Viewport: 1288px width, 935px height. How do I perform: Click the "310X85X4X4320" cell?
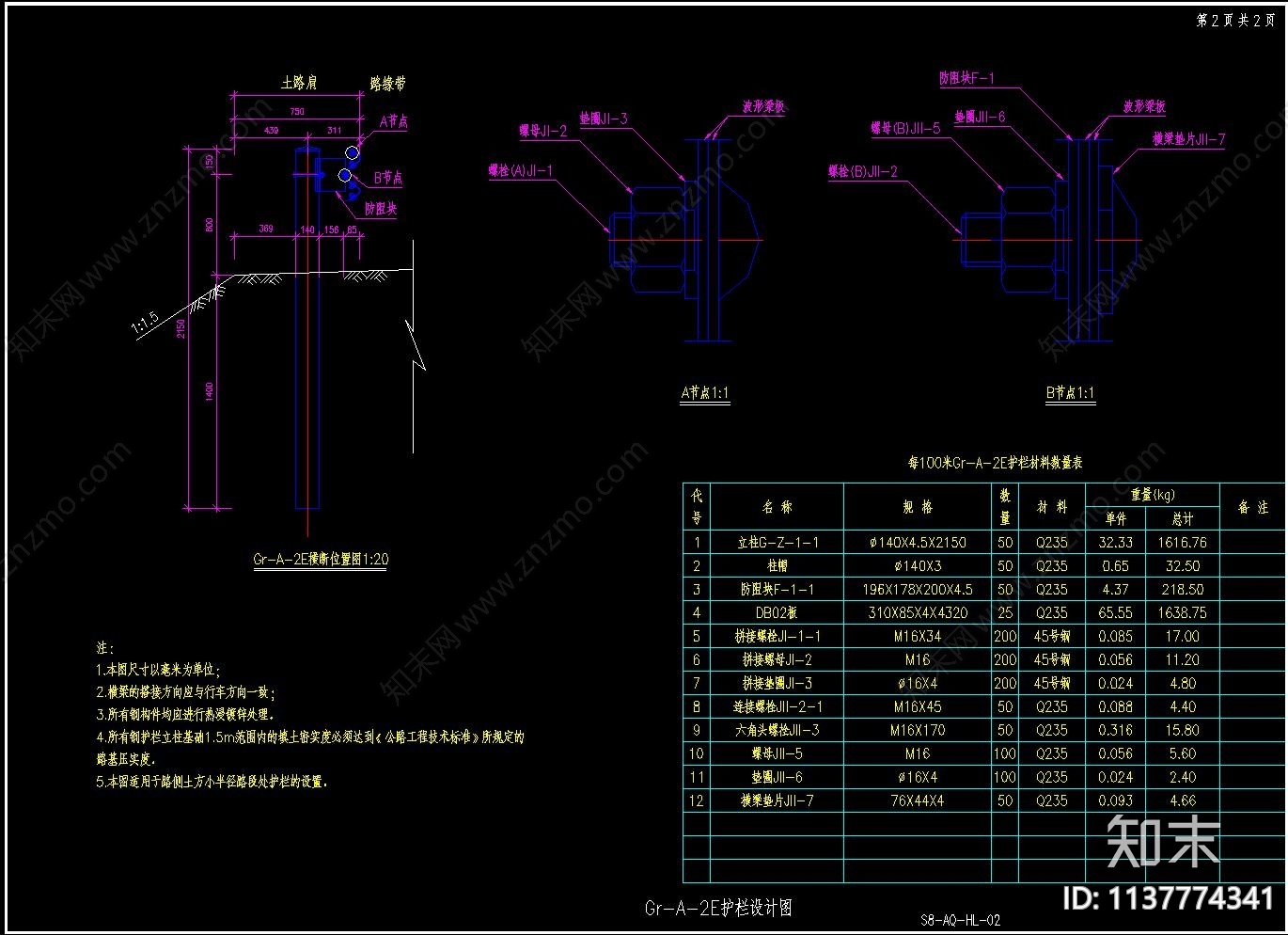click(x=917, y=613)
